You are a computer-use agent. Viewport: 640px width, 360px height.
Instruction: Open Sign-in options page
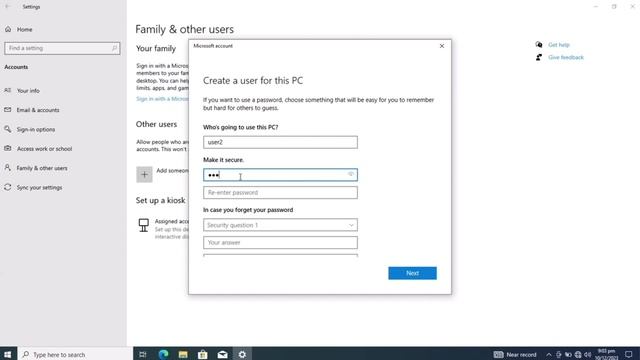(36, 129)
